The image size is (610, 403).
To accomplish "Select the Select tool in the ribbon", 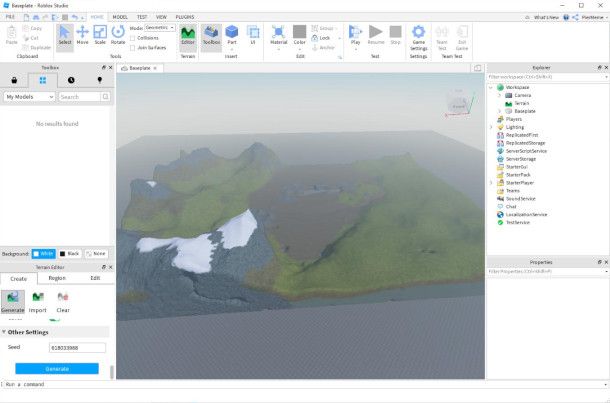I will (x=65, y=35).
